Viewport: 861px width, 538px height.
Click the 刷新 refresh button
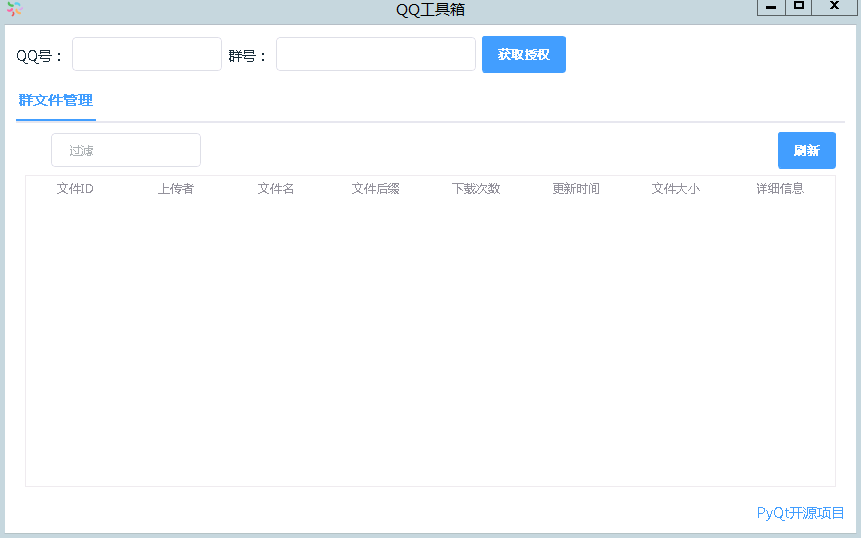point(807,150)
